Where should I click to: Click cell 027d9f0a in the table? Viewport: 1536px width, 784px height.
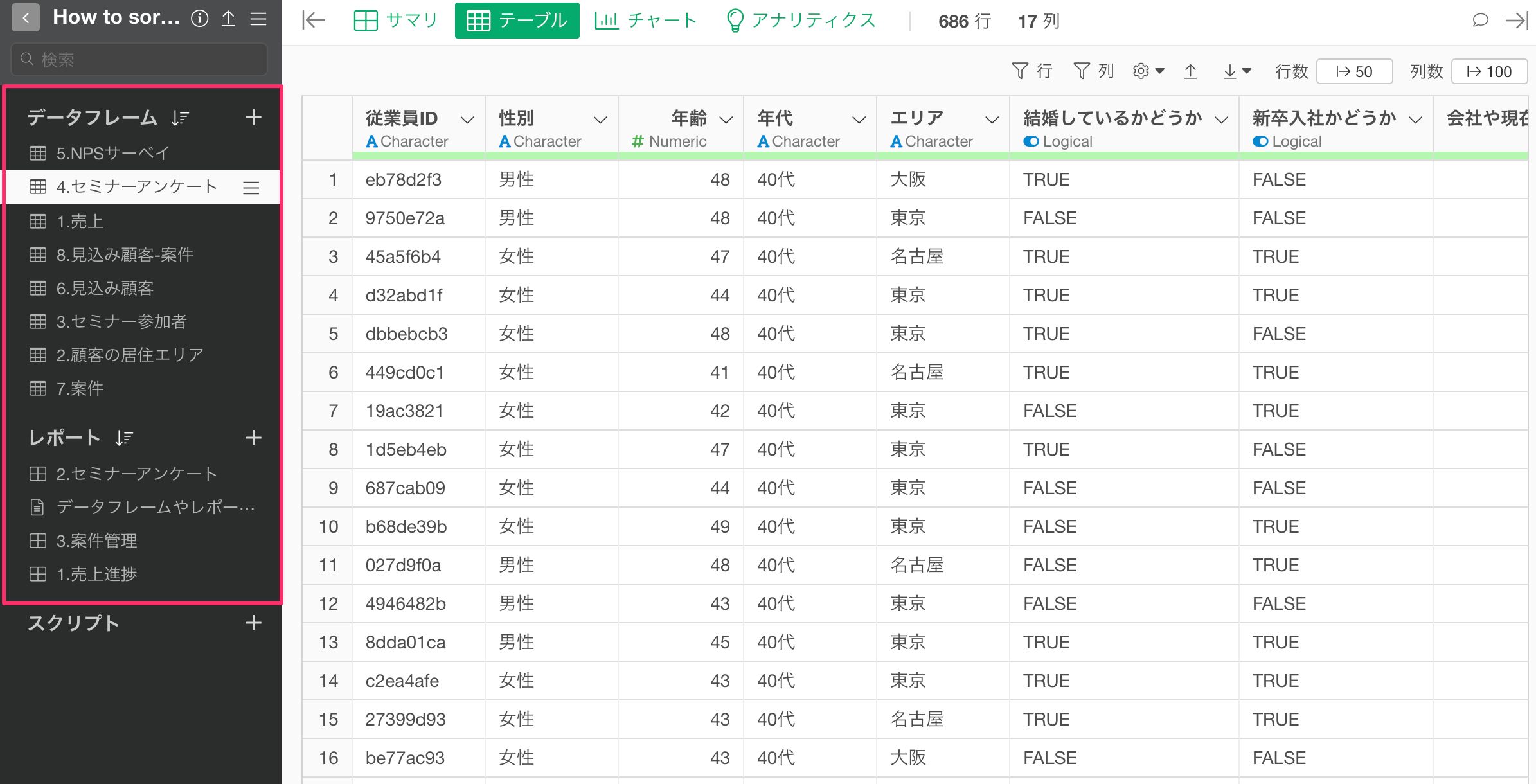(x=418, y=565)
